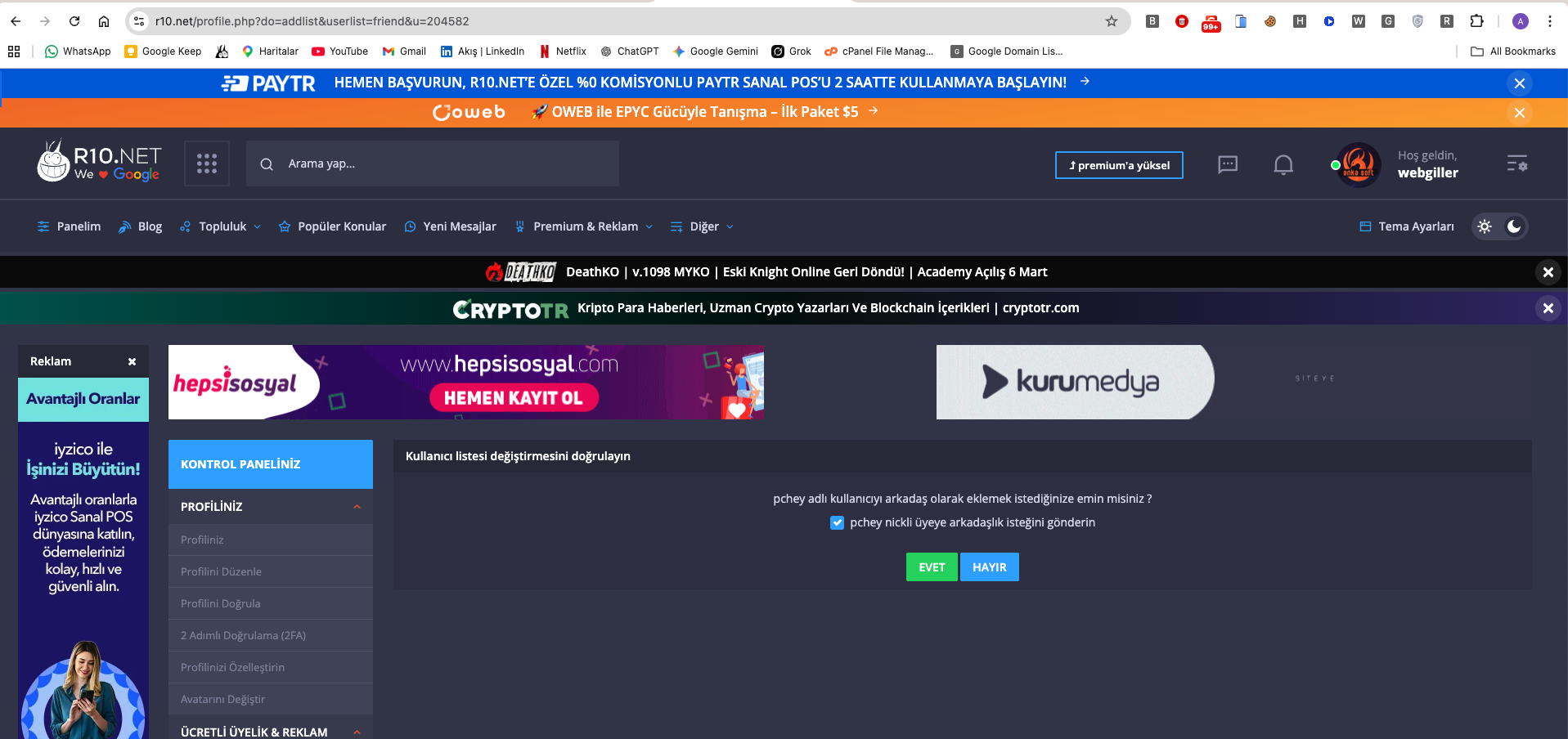Image resolution: width=1568 pixels, height=739 pixels.
Task: Click the browser address bar URL
Action: (312, 21)
